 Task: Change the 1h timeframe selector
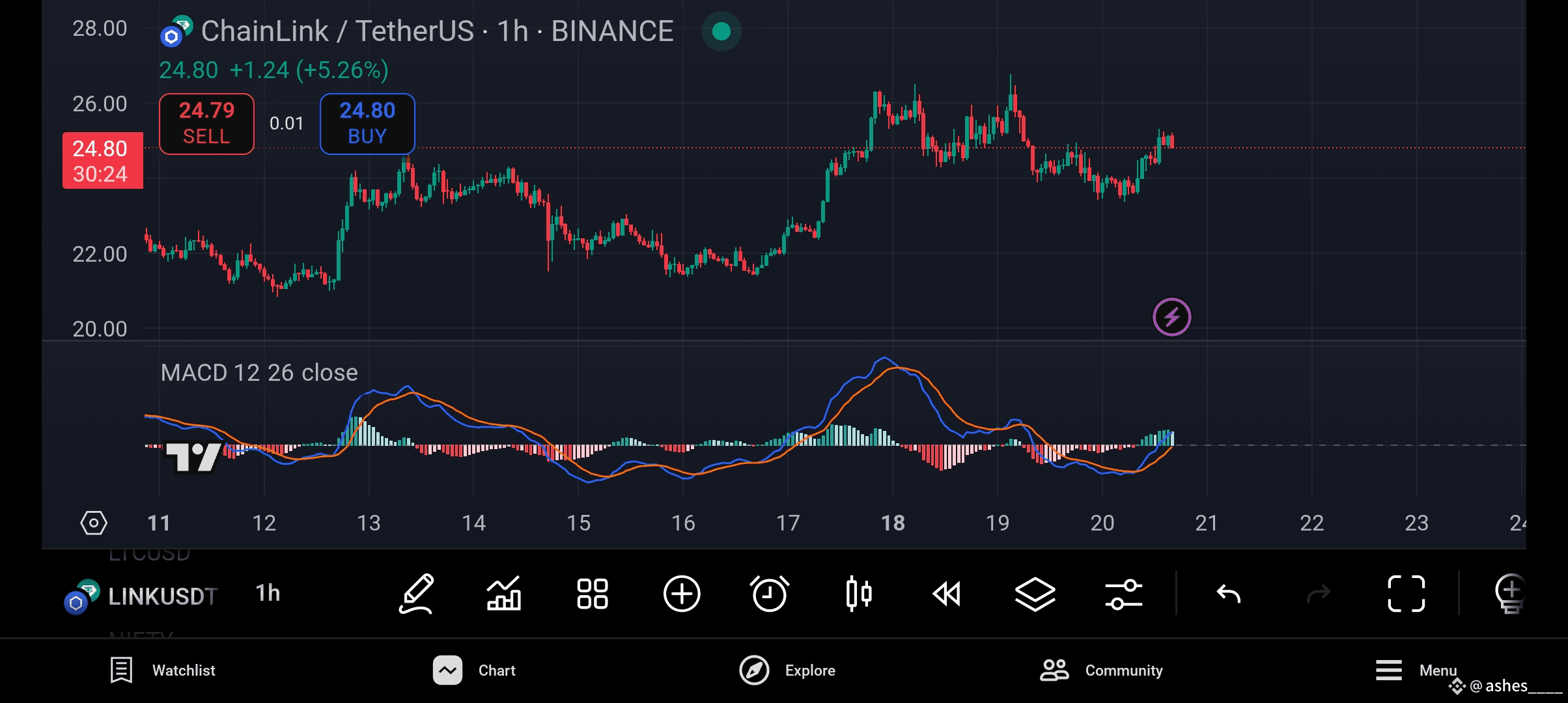tap(268, 594)
